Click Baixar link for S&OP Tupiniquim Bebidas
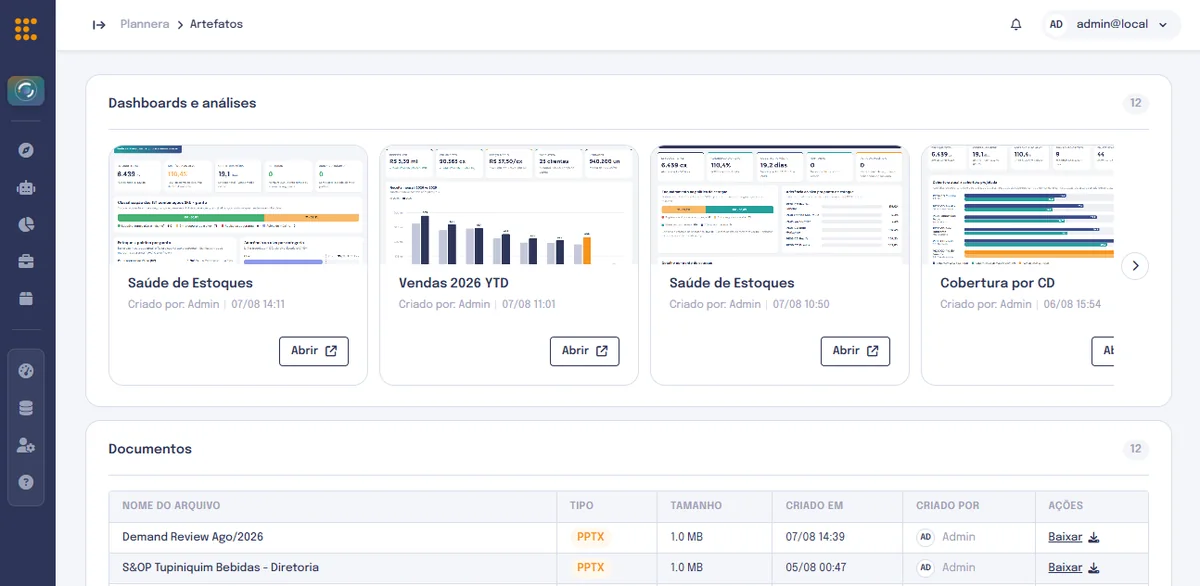The height and width of the screenshot is (586, 1200). 1065,568
